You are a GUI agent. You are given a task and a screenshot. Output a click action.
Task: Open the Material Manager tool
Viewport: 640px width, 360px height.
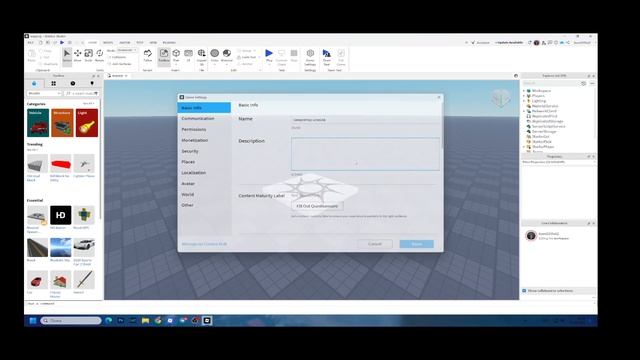[x=227, y=55]
